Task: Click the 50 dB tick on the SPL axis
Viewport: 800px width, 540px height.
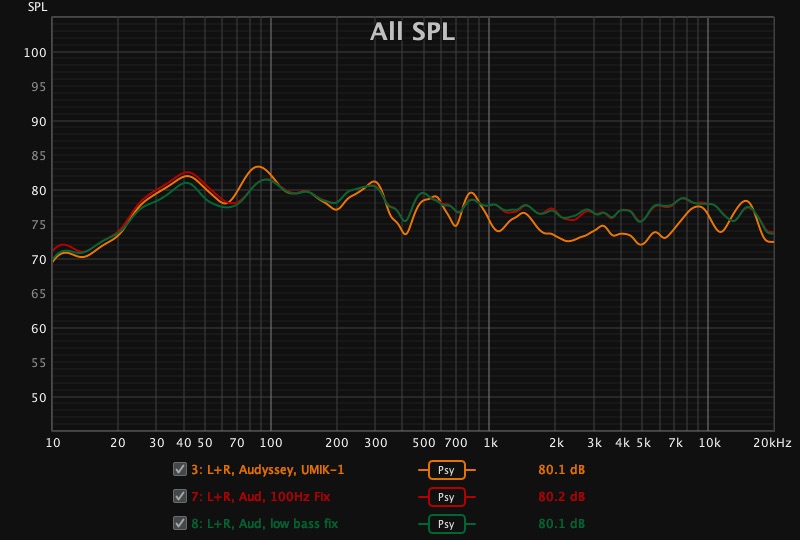Action: click(x=38, y=397)
